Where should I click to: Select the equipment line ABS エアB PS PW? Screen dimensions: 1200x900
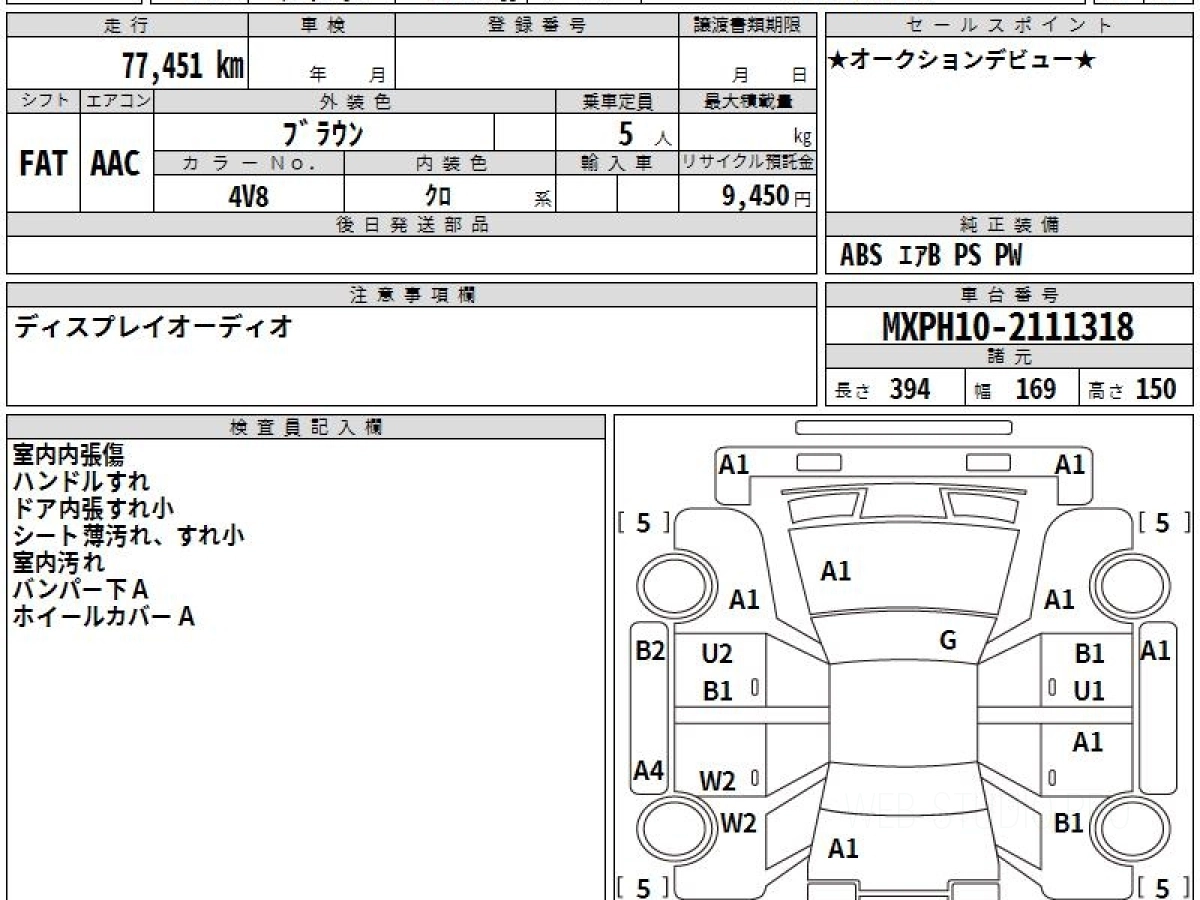pos(931,256)
